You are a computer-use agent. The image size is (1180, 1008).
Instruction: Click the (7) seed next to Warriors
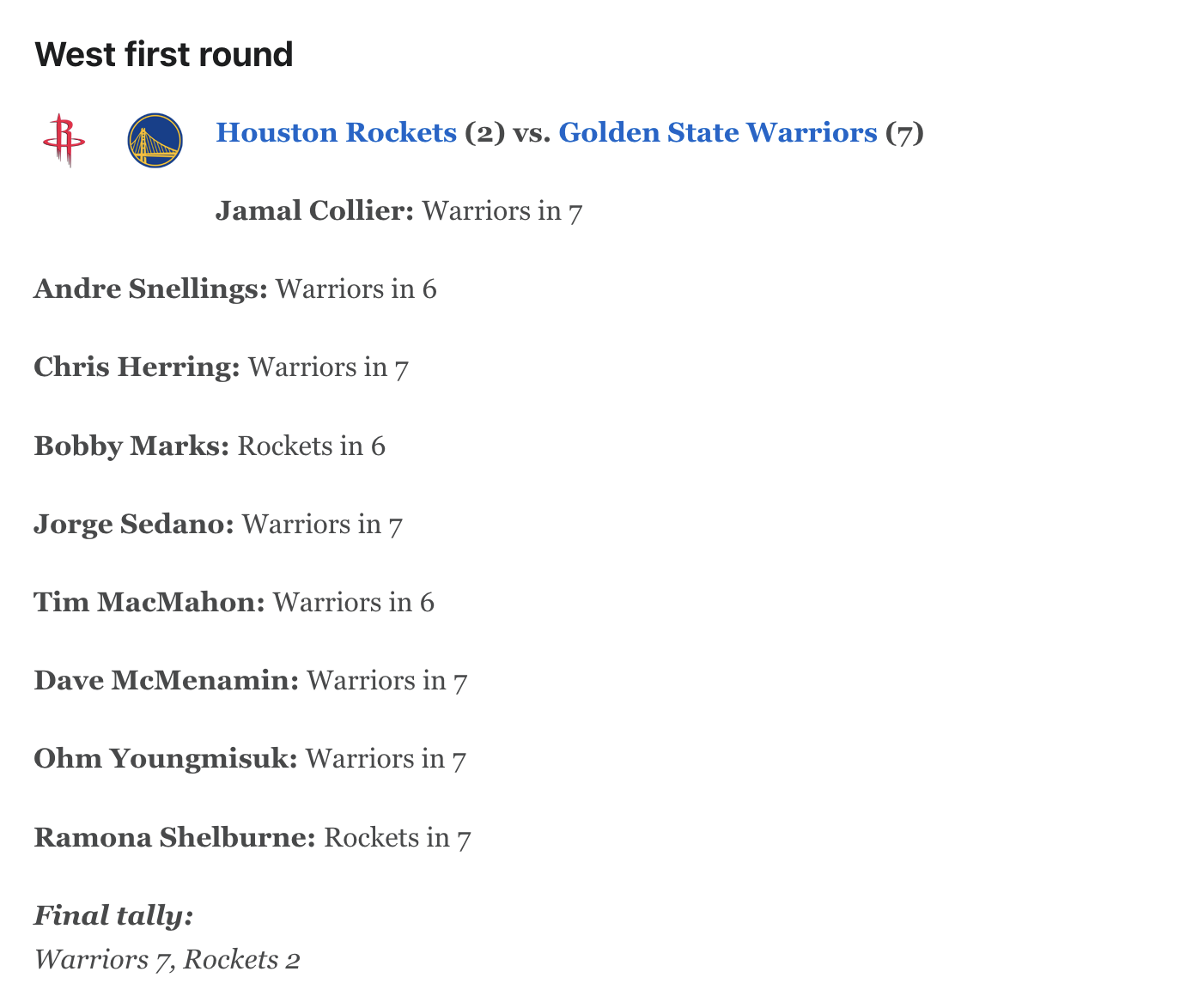(904, 133)
